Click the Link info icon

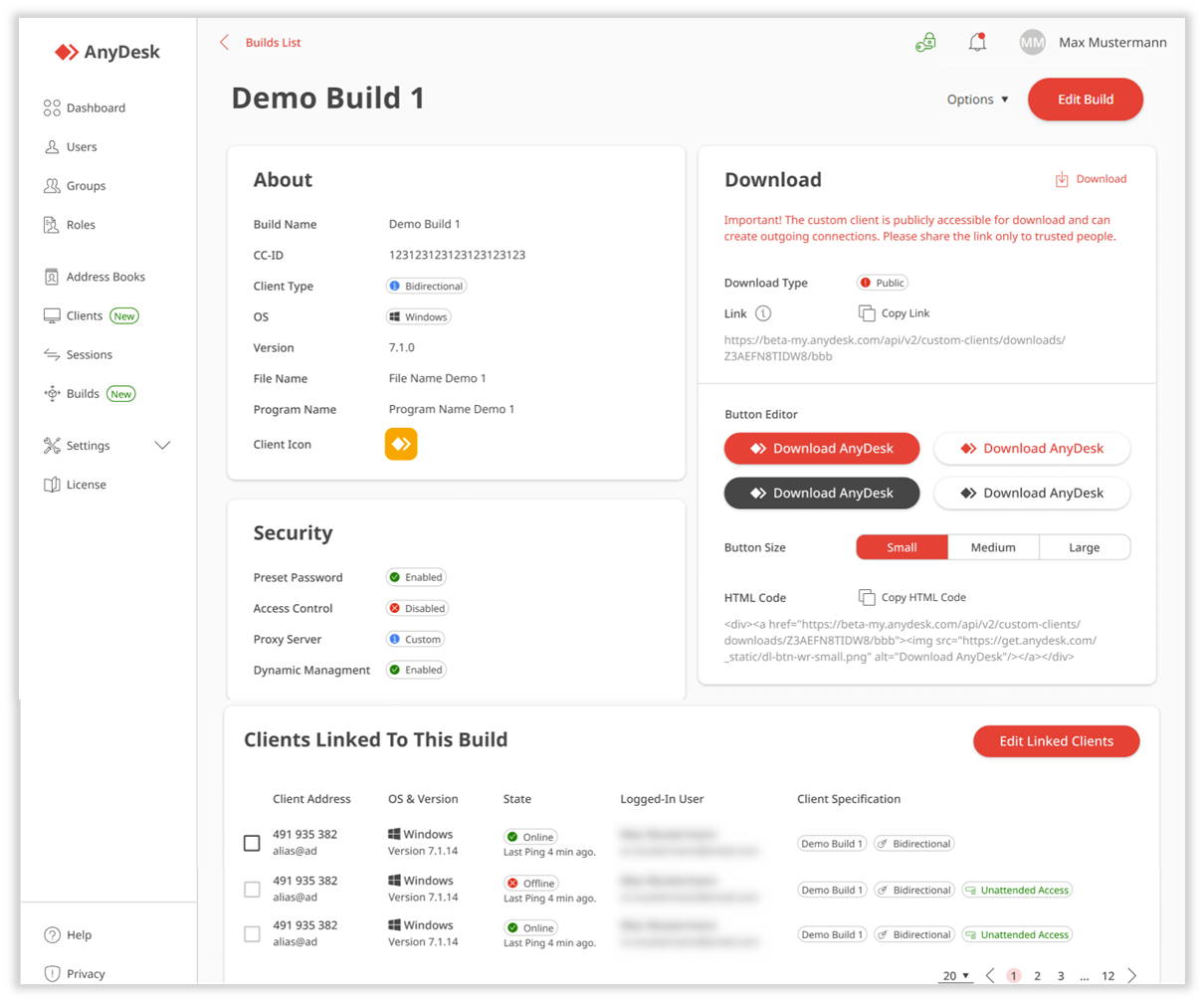click(763, 313)
